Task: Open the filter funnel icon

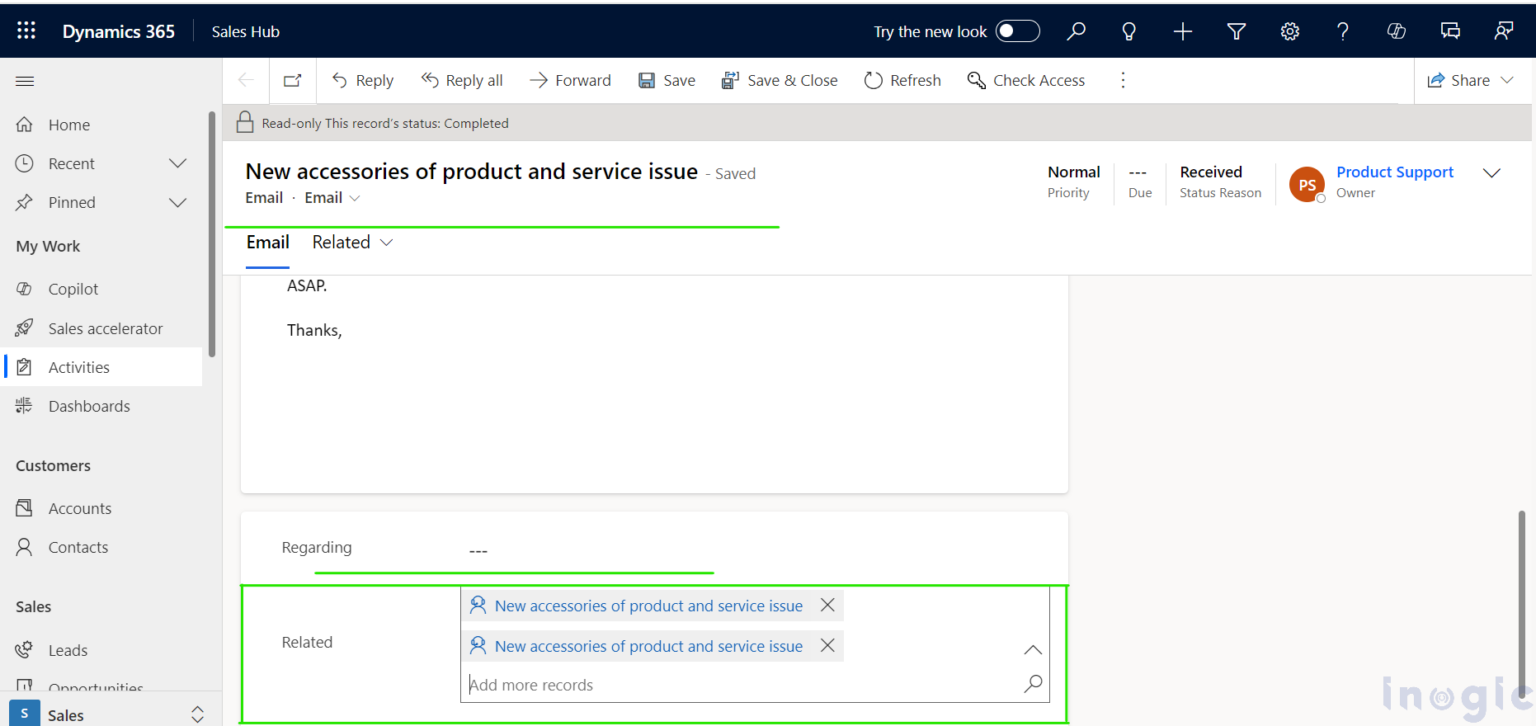Action: click(x=1236, y=31)
